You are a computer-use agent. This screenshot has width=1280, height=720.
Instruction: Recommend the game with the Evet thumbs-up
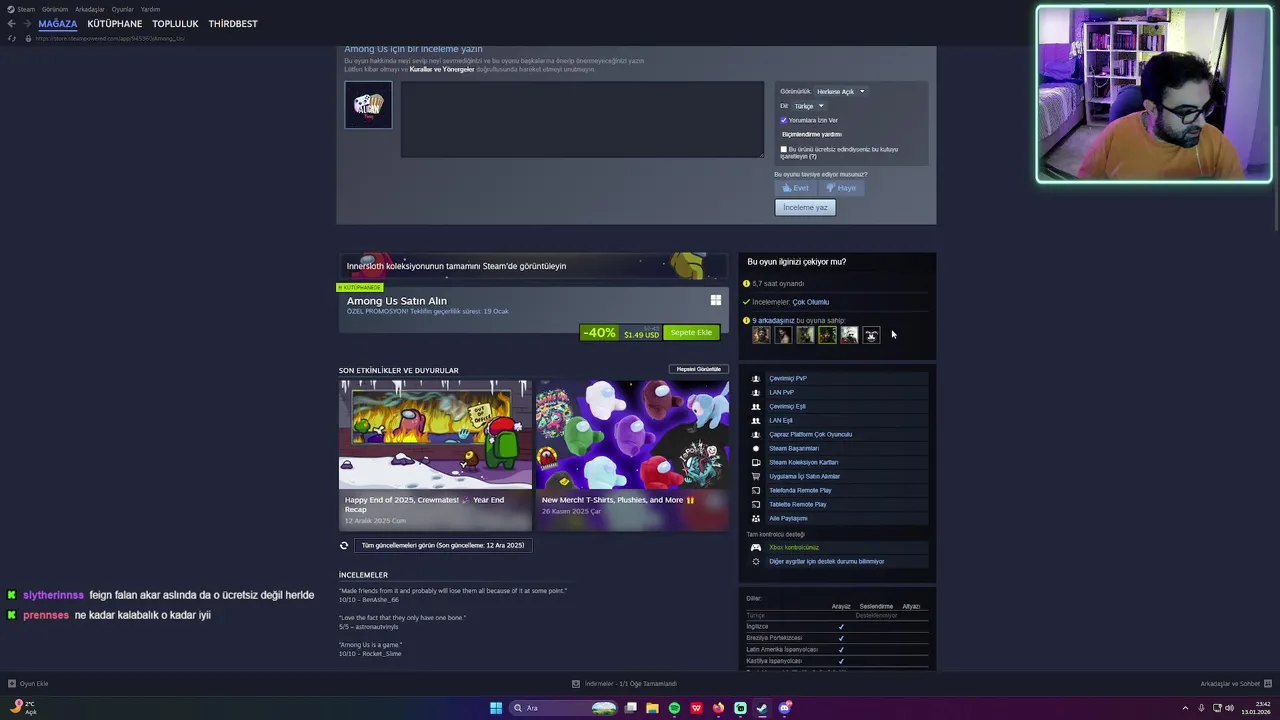click(796, 188)
